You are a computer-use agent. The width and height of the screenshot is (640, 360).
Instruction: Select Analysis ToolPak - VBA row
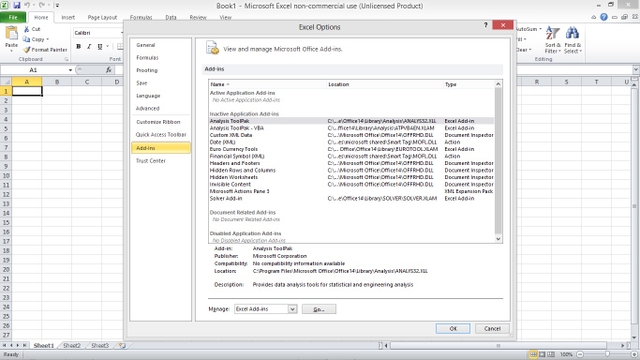coord(351,128)
